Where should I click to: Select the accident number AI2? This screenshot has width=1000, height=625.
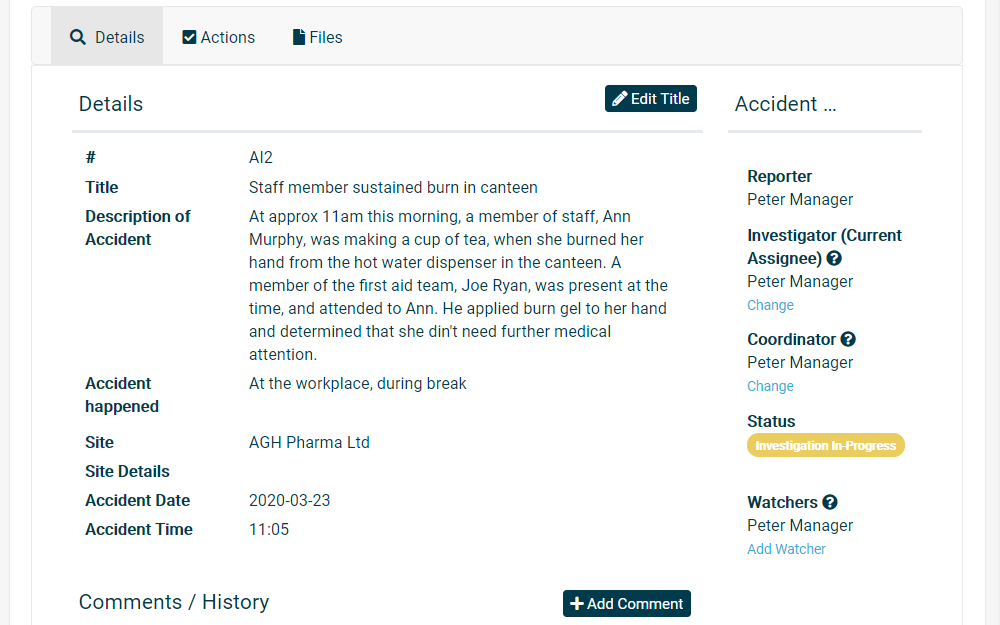point(261,158)
